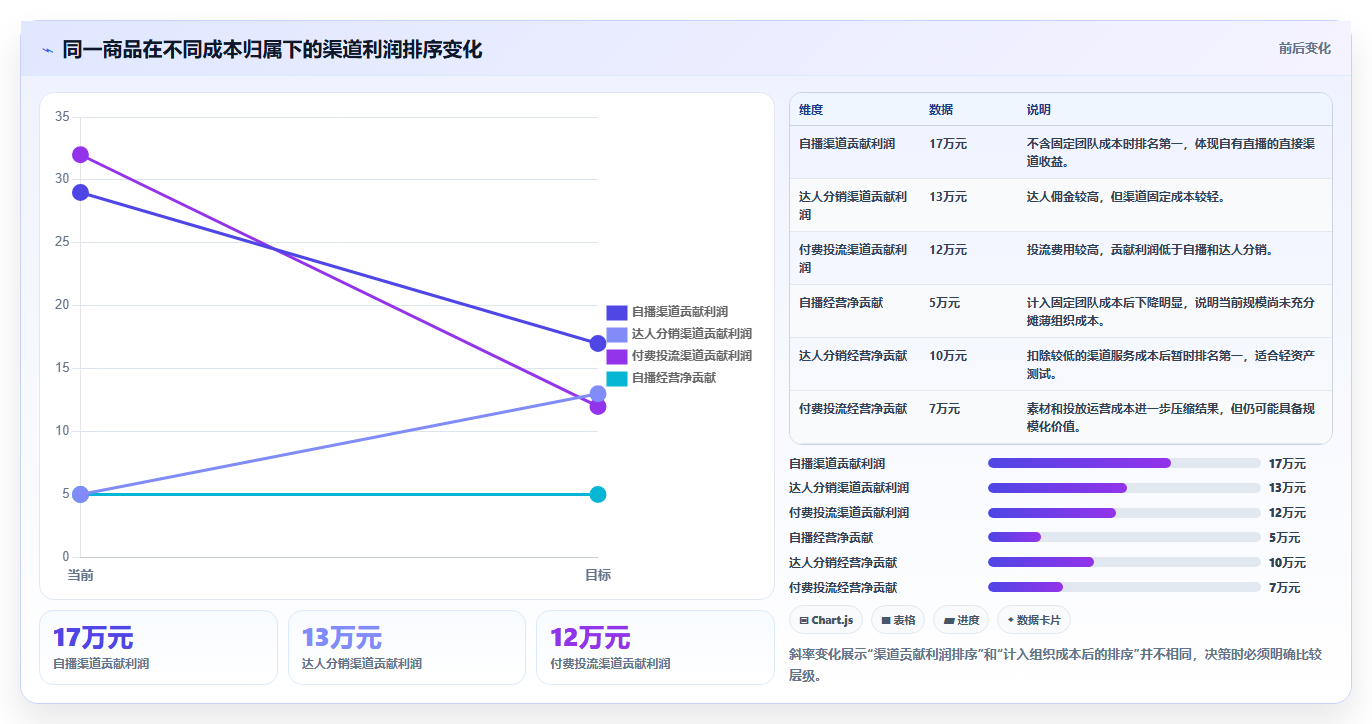Image resolution: width=1372 pixels, height=724 pixels.
Task: Click the footer note starting 斜率变化展示
Action: pos(1055,665)
